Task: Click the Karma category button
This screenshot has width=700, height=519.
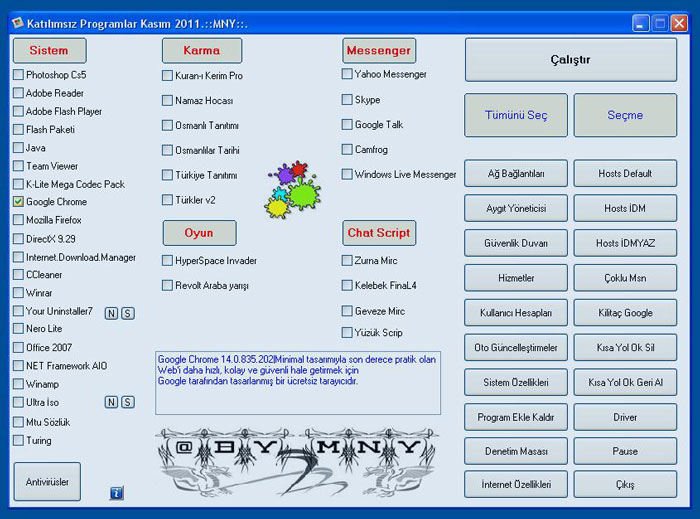Action: click(202, 50)
